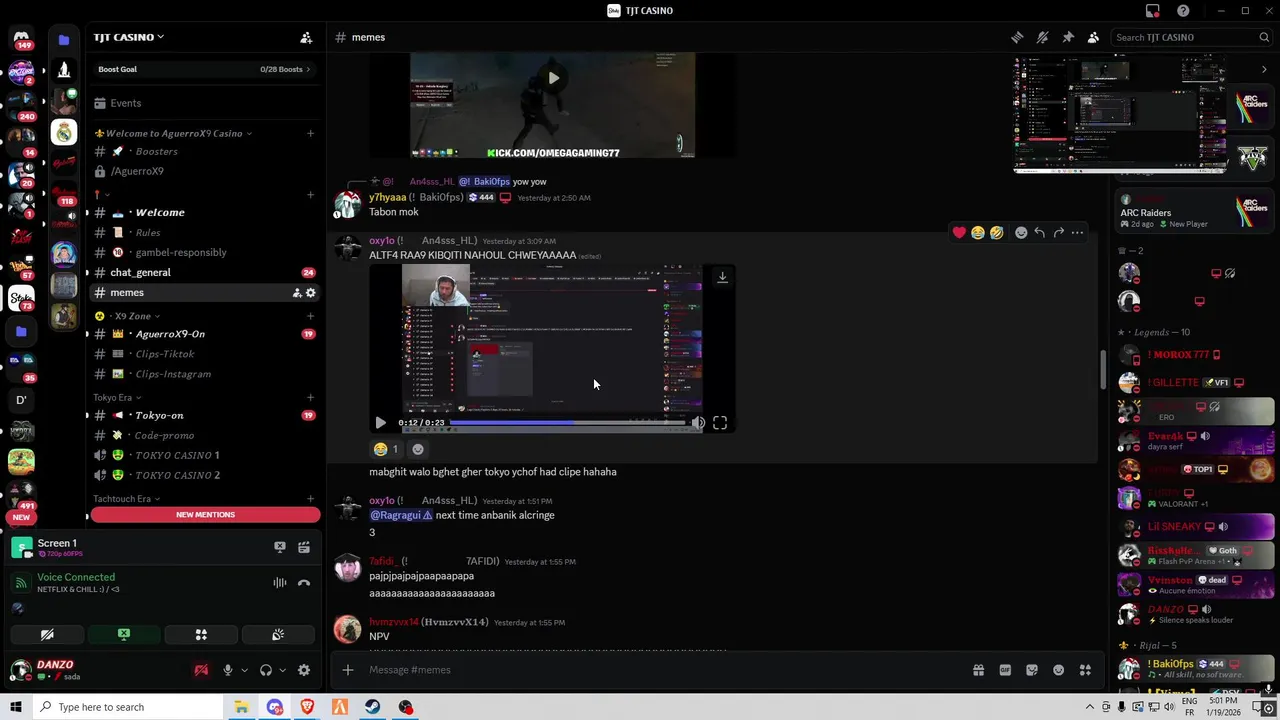Add heart reaction from message hover toolbar

pyautogui.click(x=959, y=233)
